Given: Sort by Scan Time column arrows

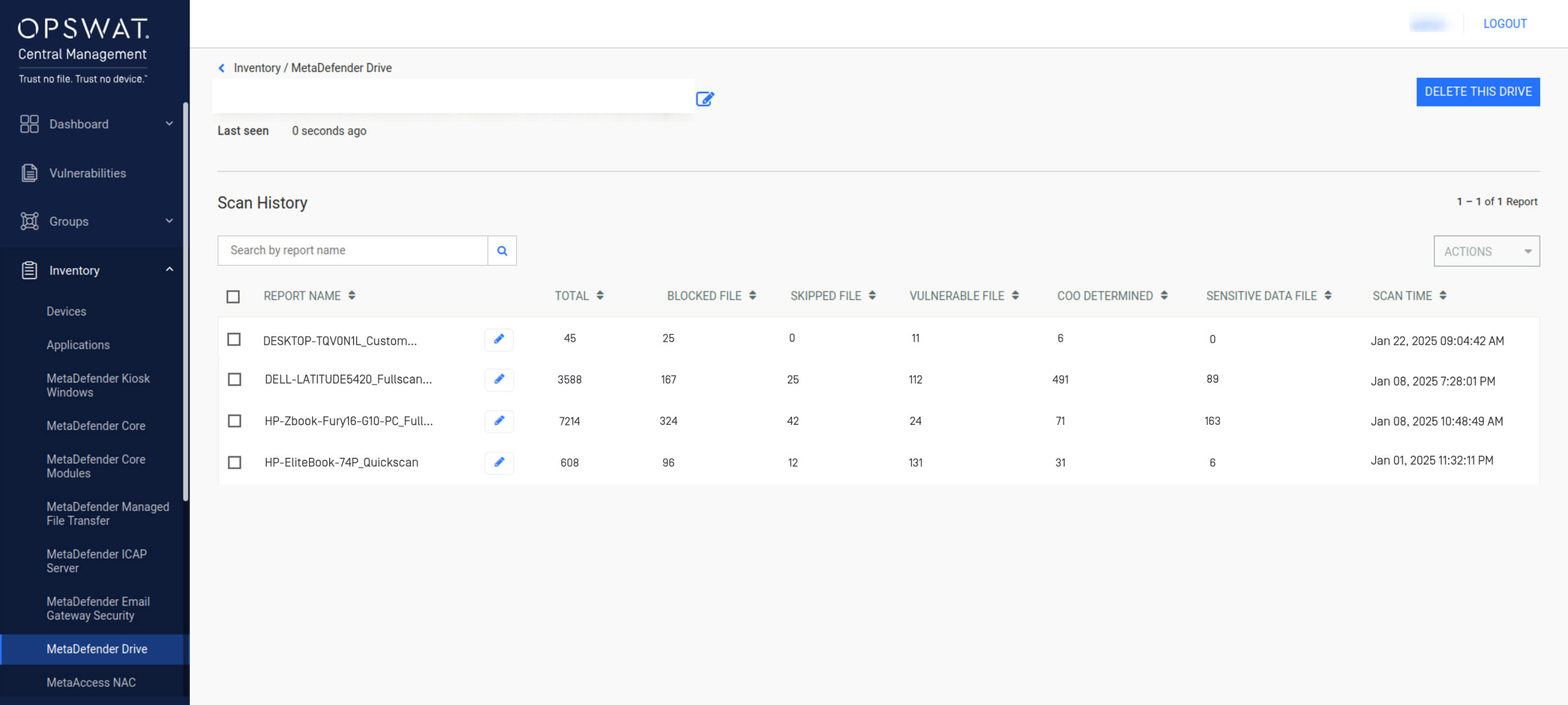Looking at the screenshot, I should tap(1443, 295).
